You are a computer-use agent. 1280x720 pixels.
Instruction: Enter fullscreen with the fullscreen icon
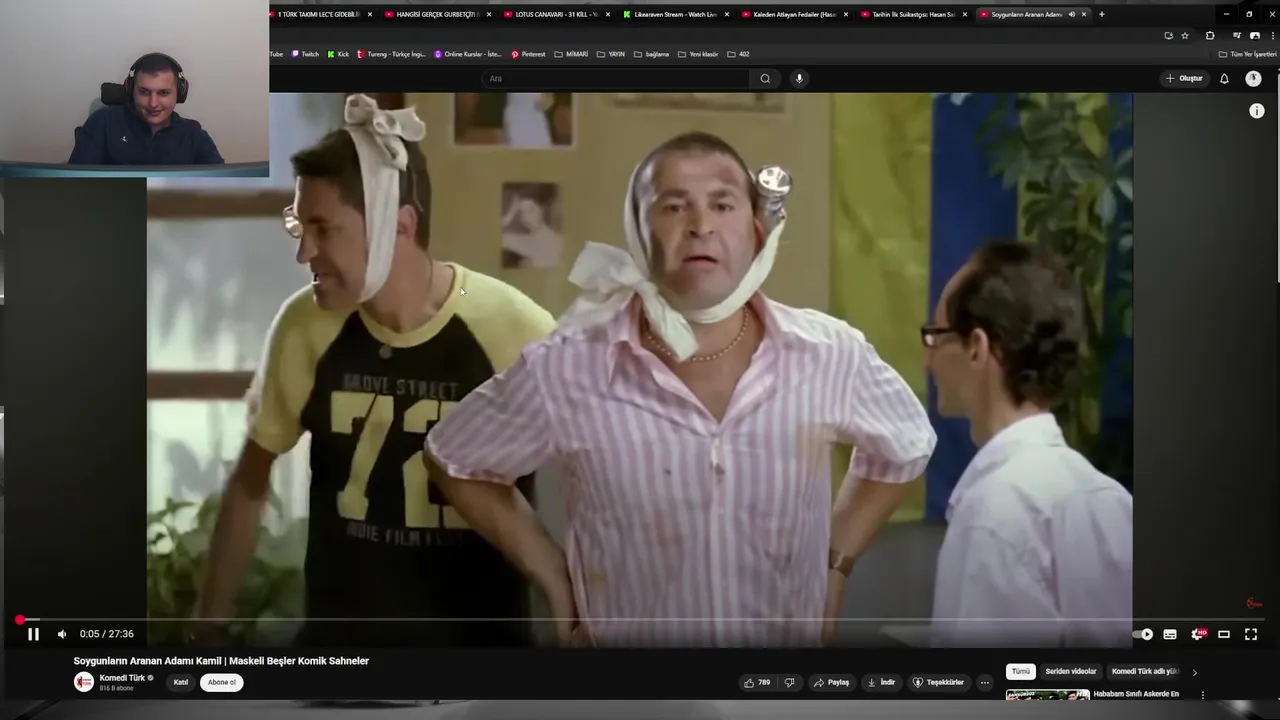(1251, 634)
